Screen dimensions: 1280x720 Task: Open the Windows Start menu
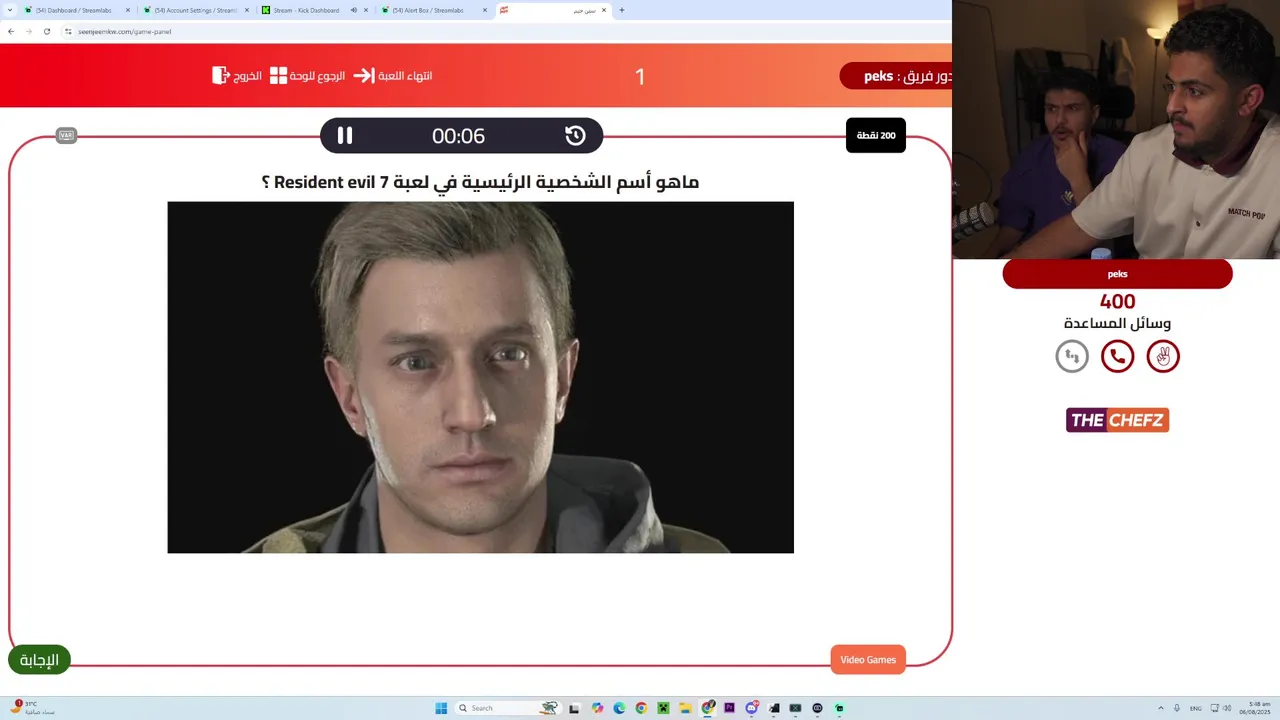coord(441,708)
